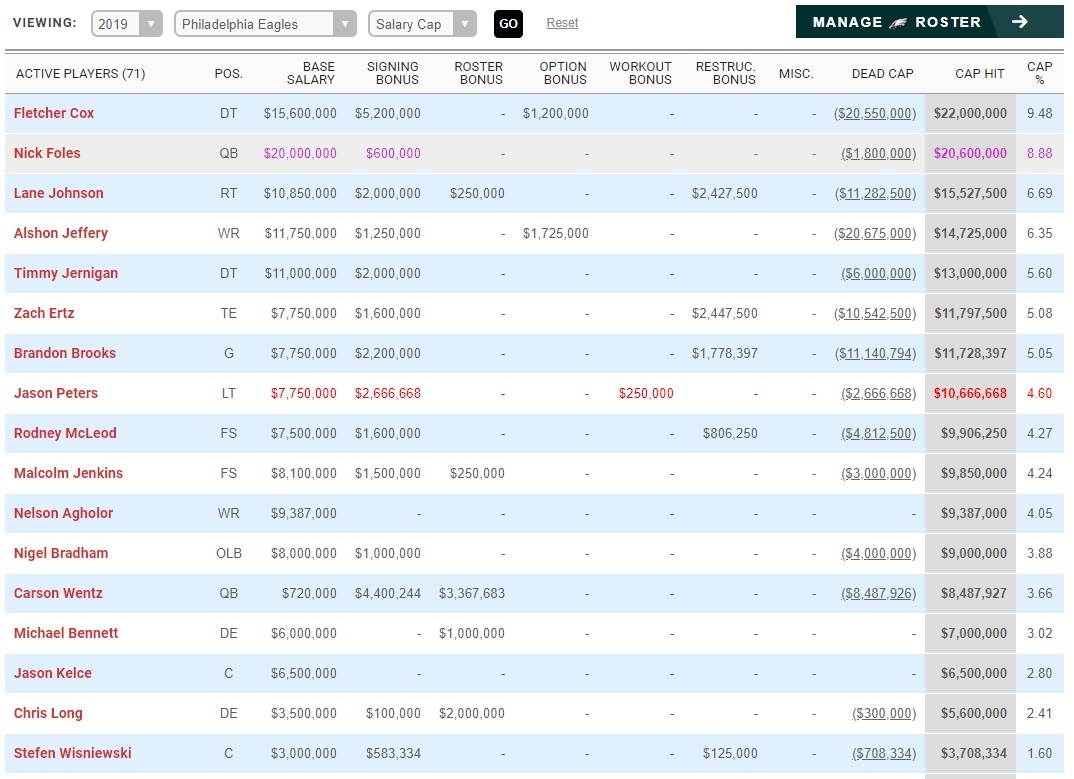Sort by Workout Bonus column header
This screenshot has height=779, width=1074.
(640, 73)
